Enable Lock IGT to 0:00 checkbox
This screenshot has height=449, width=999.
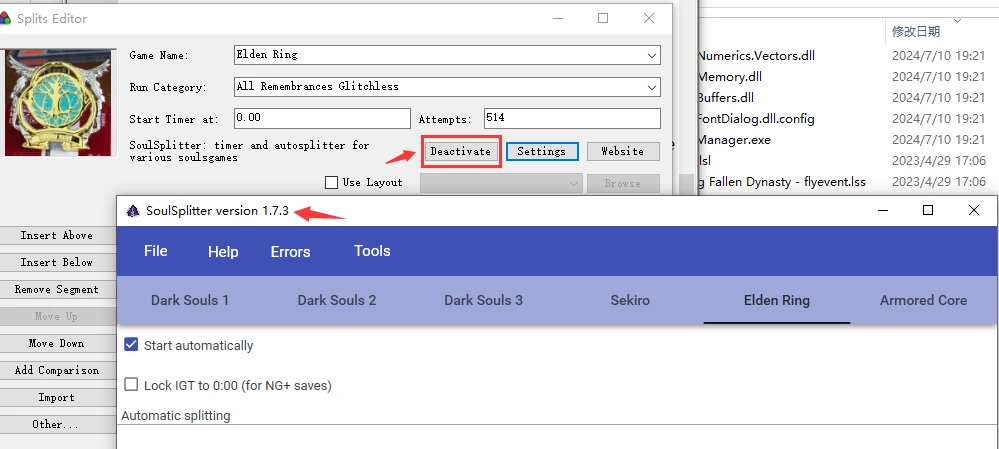click(x=131, y=385)
